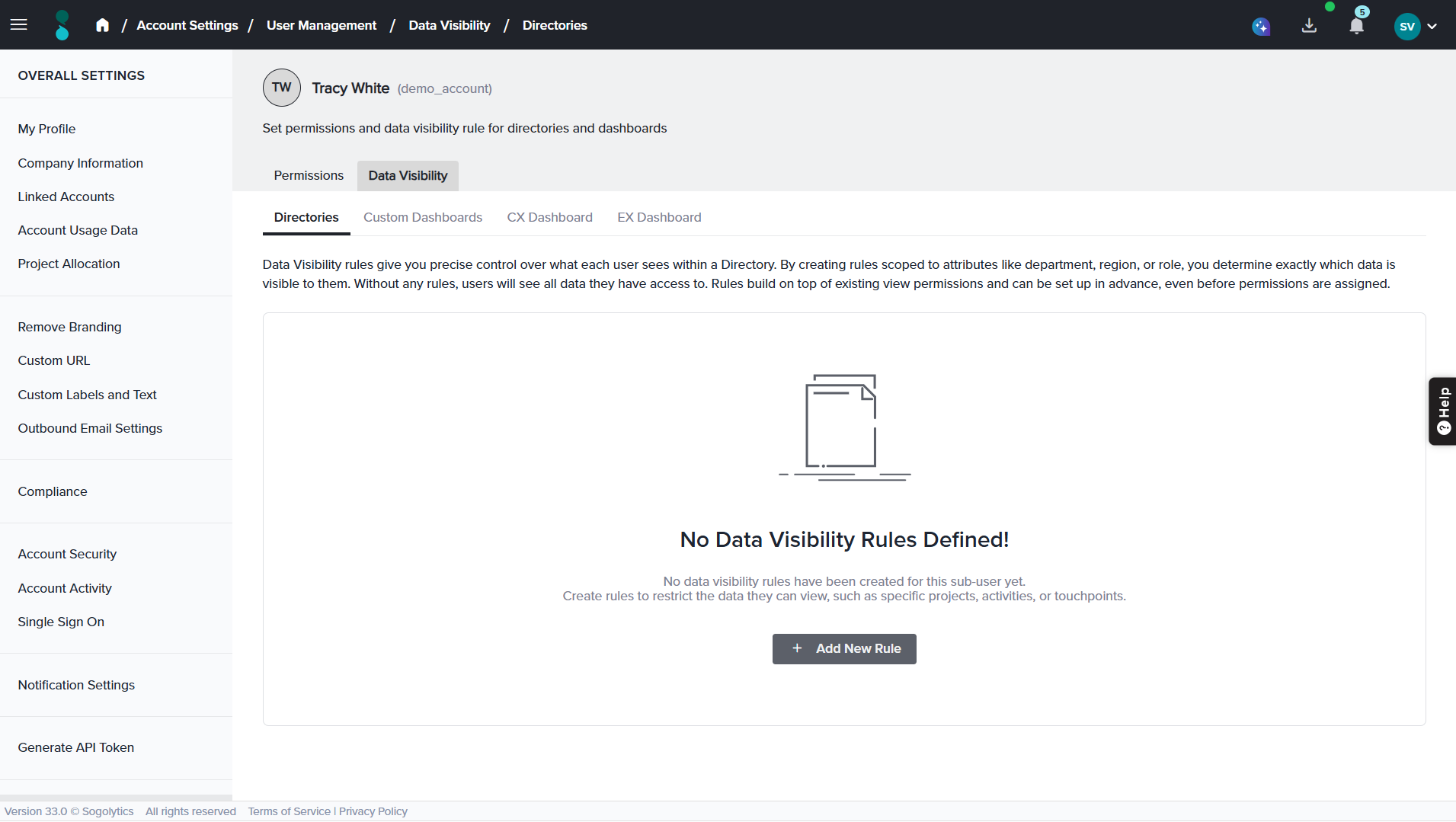
Task: Switch to EX Dashboard sub-tab
Action: coord(659,218)
